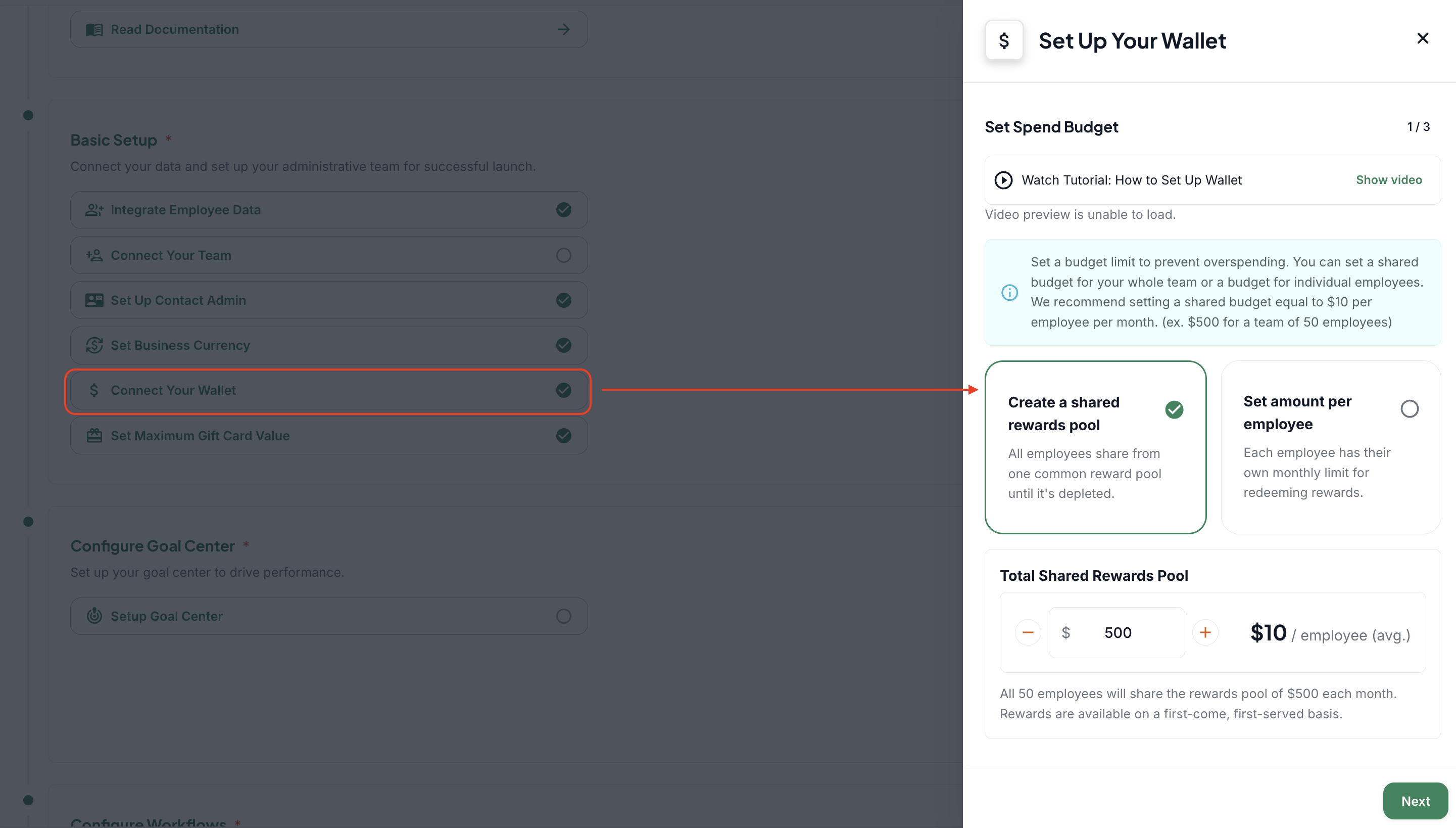
Task: Click the plus icon to increase rewards pool
Action: tap(1205, 632)
